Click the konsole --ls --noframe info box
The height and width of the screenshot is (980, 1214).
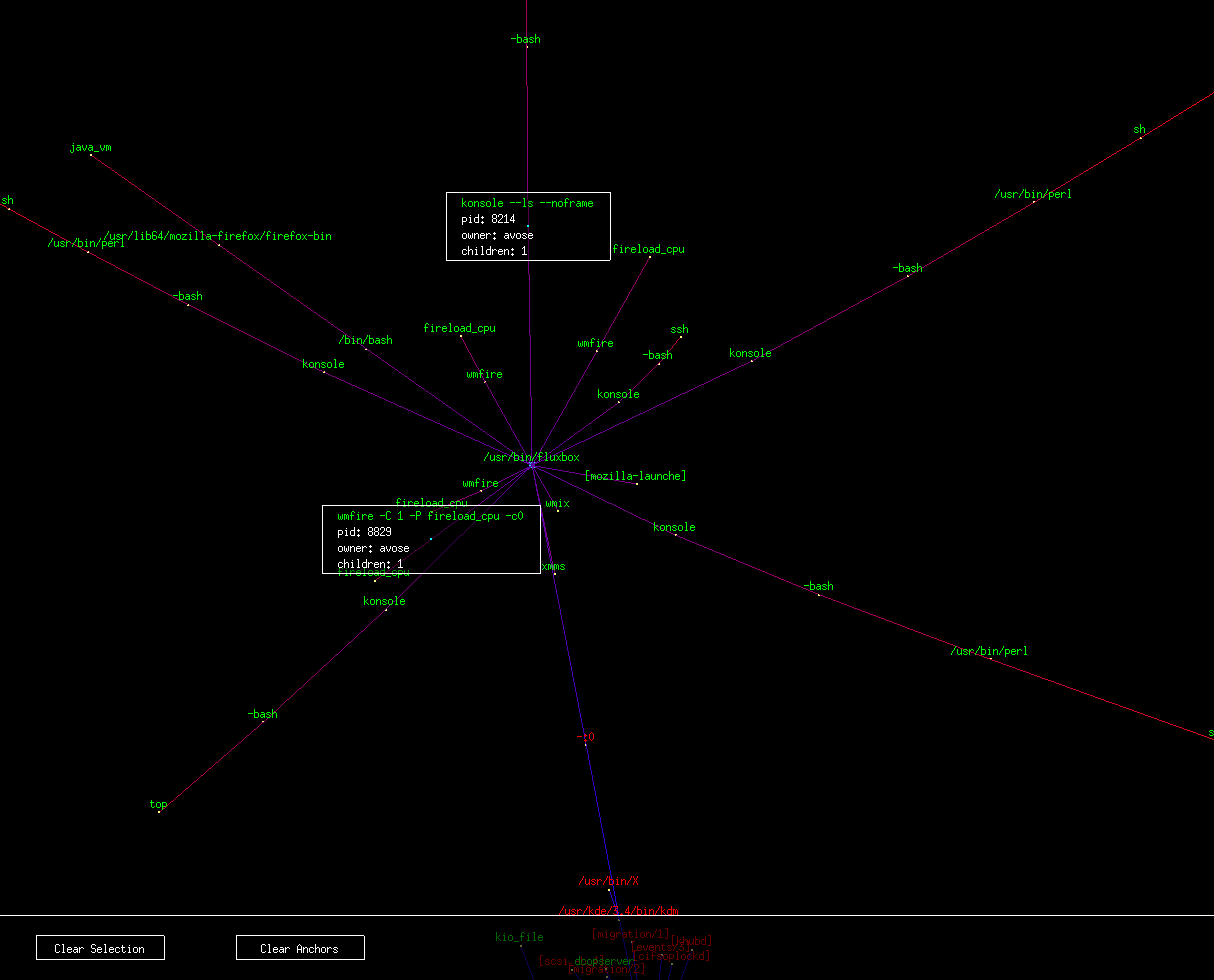pyautogui.click(x=528, y=227)
